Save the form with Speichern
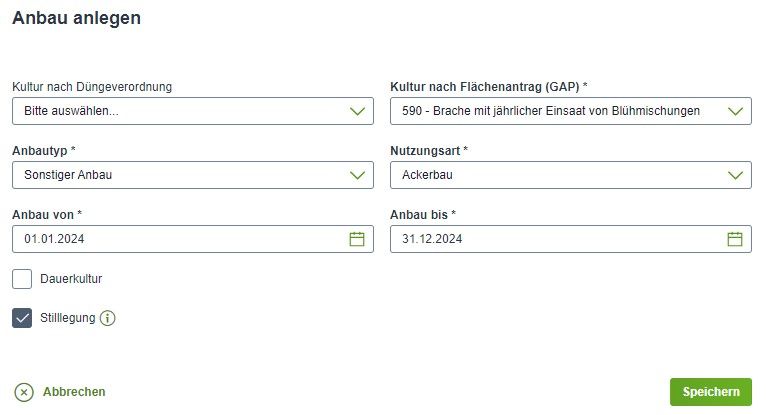This screenshot has height=415, width=766. click(x=711, y=392)
